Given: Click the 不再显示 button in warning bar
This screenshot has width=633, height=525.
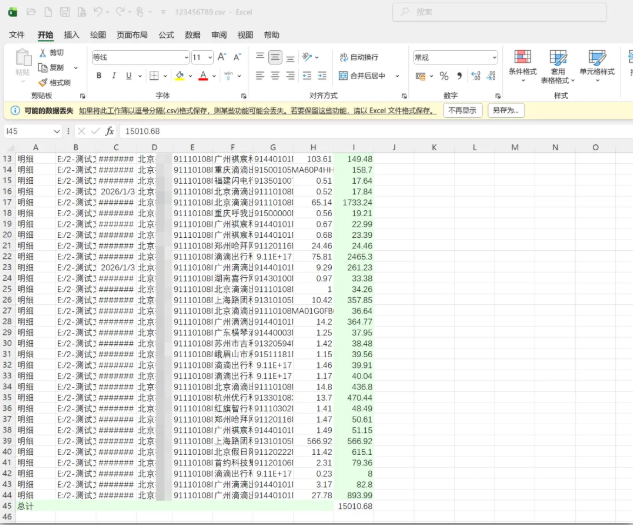Looking at the screenshot, I should (x=461, y=110).
